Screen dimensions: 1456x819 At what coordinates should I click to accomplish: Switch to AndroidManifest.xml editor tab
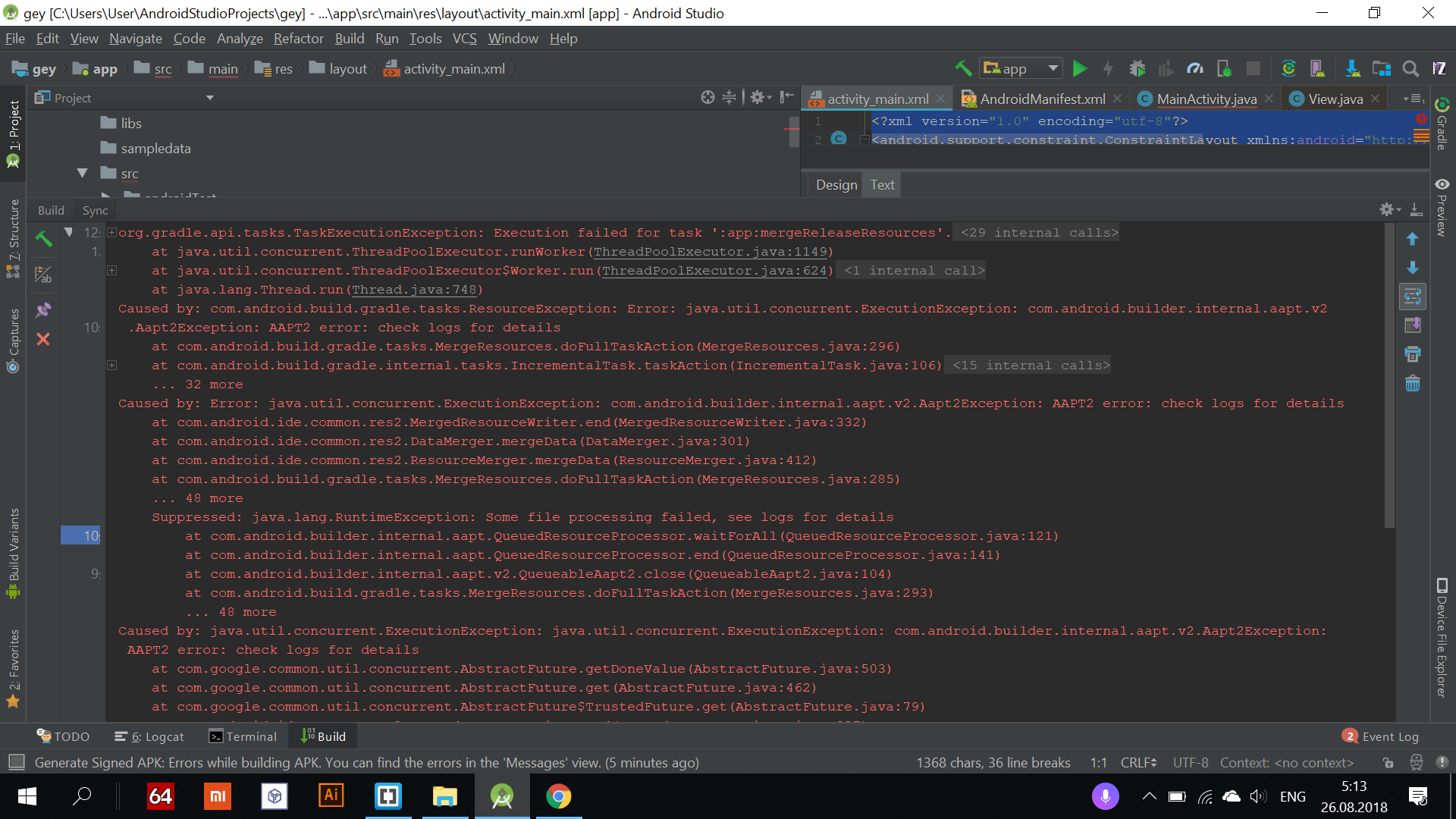pyautogui.click(x=1042, y=99)
